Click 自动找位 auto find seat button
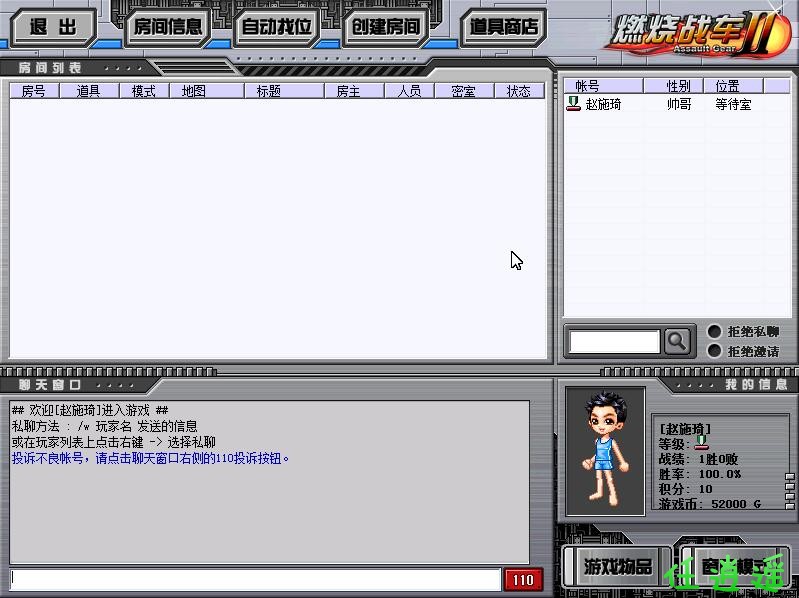 (277, 27)
